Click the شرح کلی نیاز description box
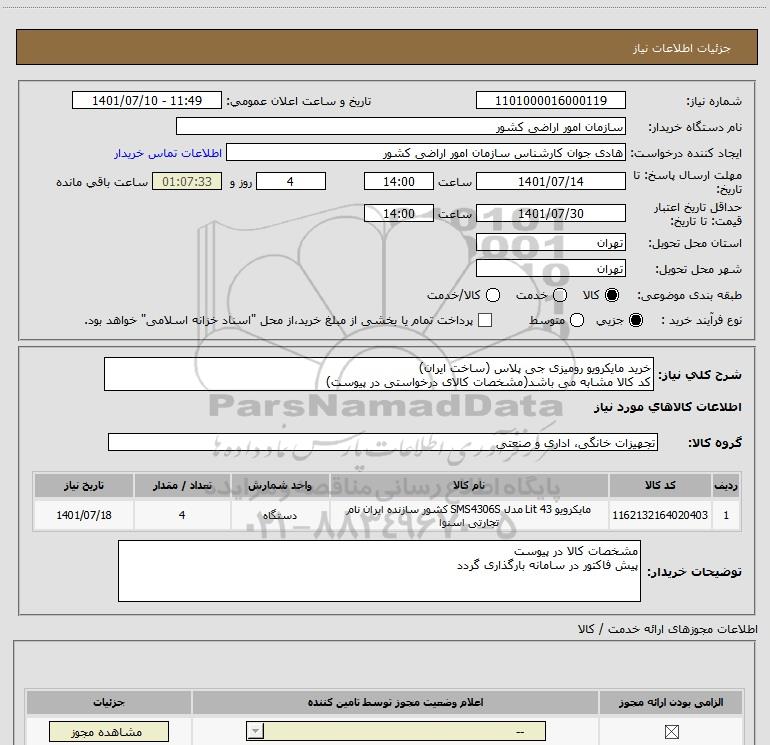 [x=379, y=374]
